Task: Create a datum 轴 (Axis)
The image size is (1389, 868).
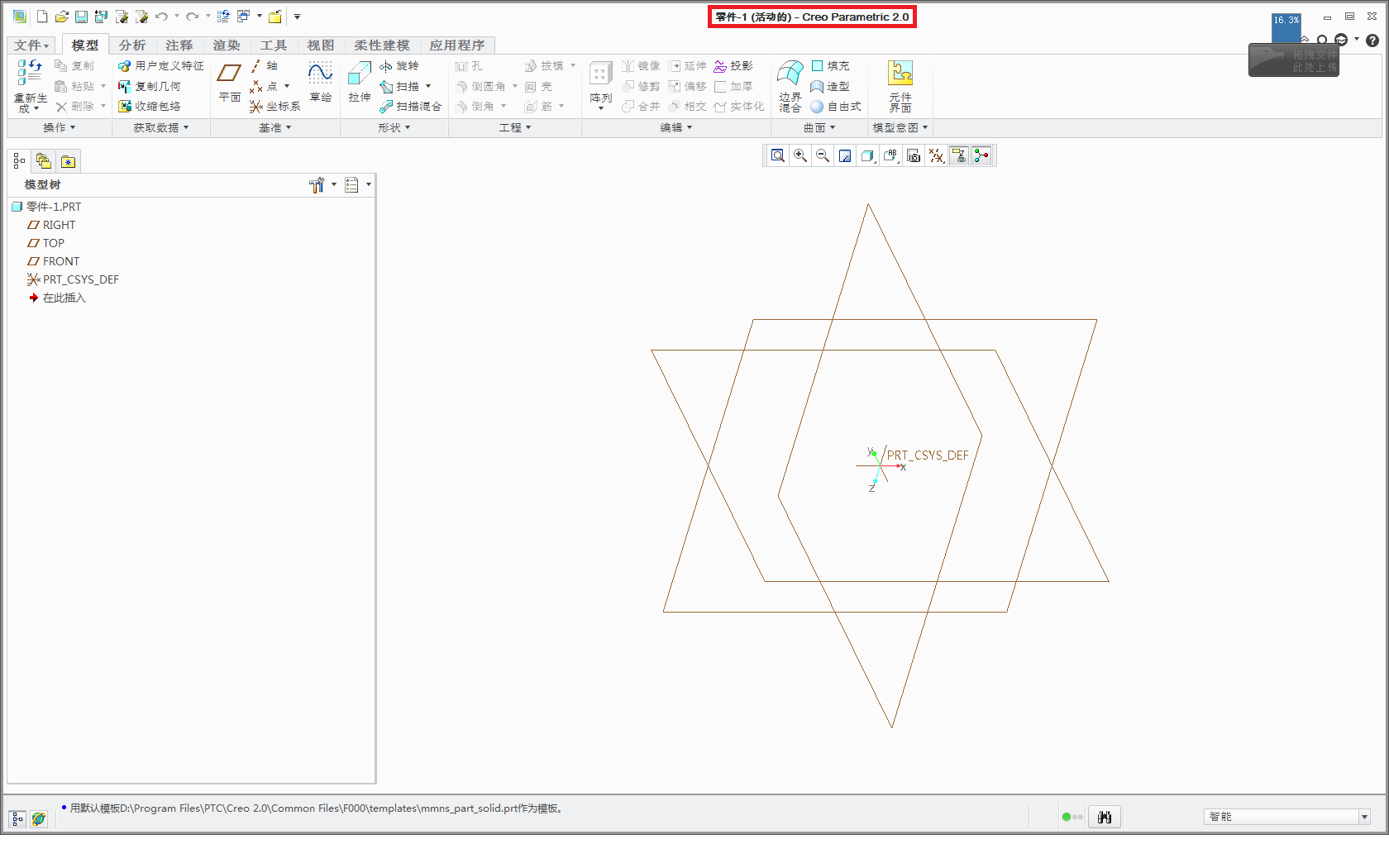Action: (265, 66)
